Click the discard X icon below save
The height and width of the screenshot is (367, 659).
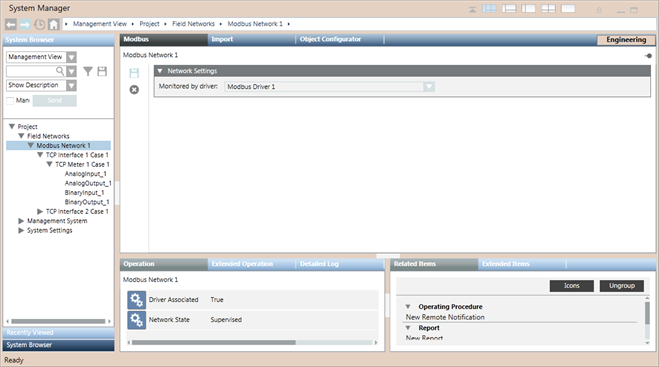point(134,90)
